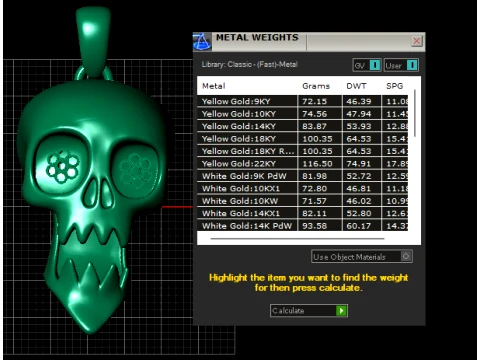Click the 74.91 DWT value
Viewport: 480px width, 360px height.
358,164
